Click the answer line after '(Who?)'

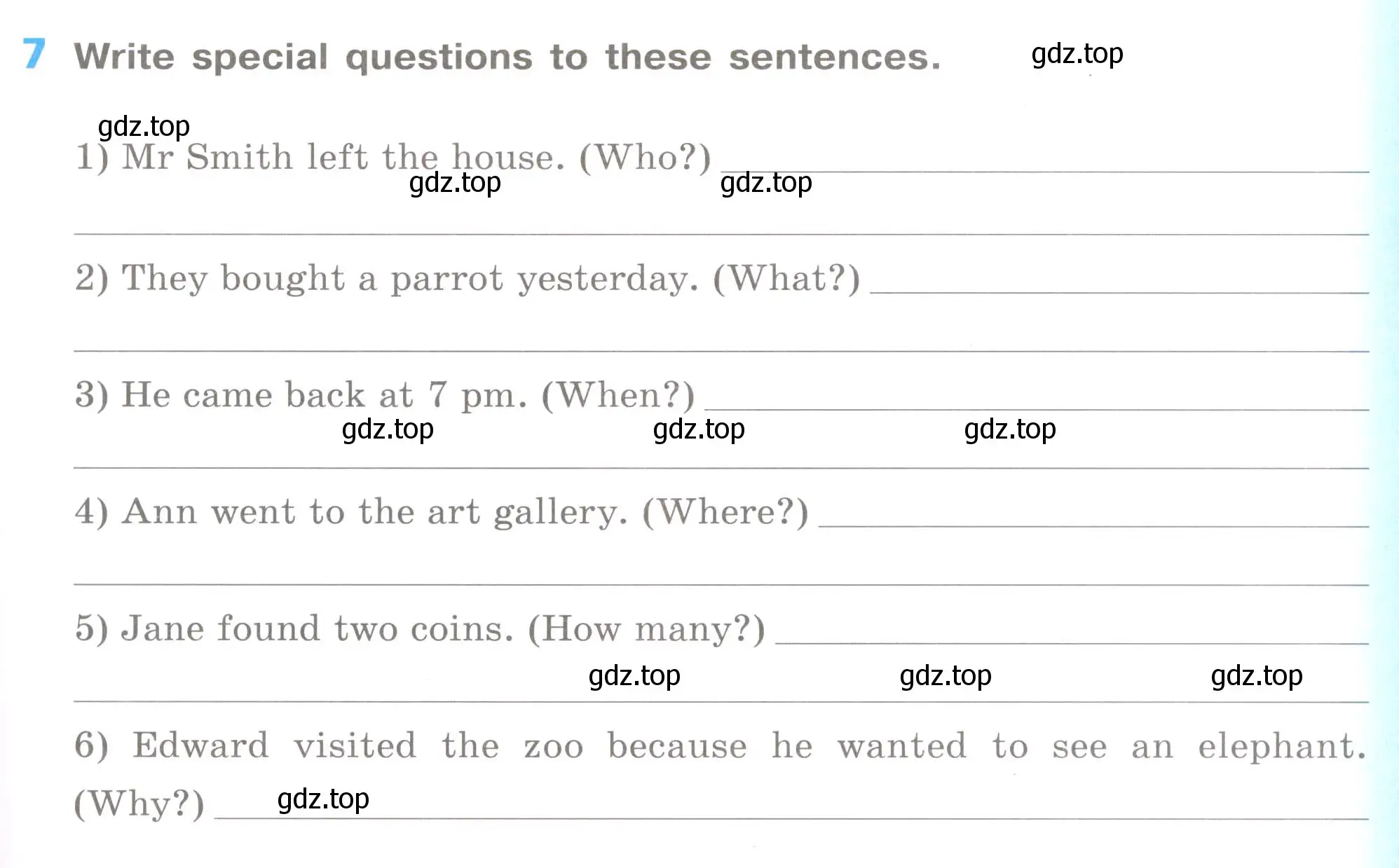1045,171
